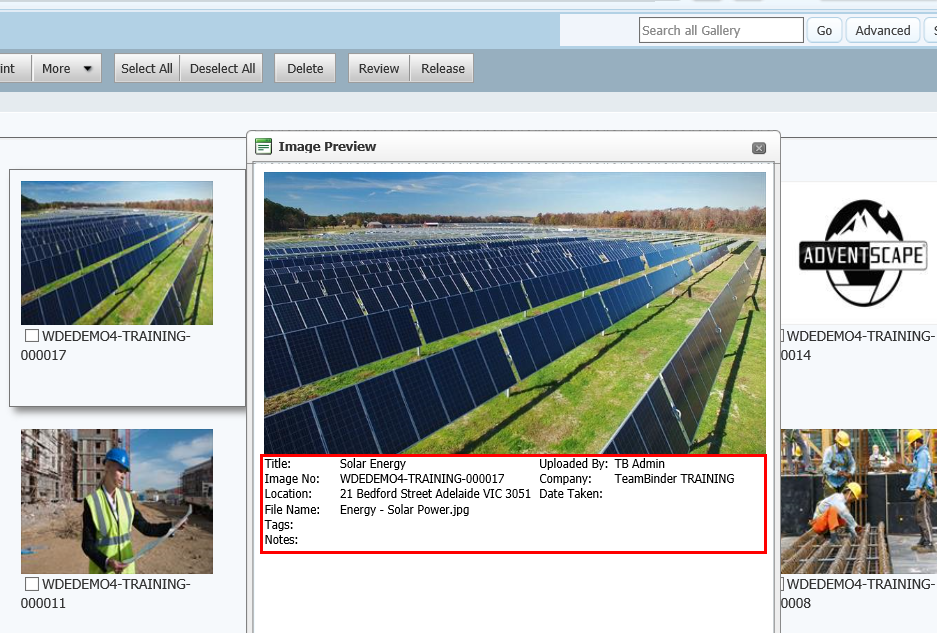Open the construction workers rebar thumbnail

pyautogui.click(x=858, y=501)
